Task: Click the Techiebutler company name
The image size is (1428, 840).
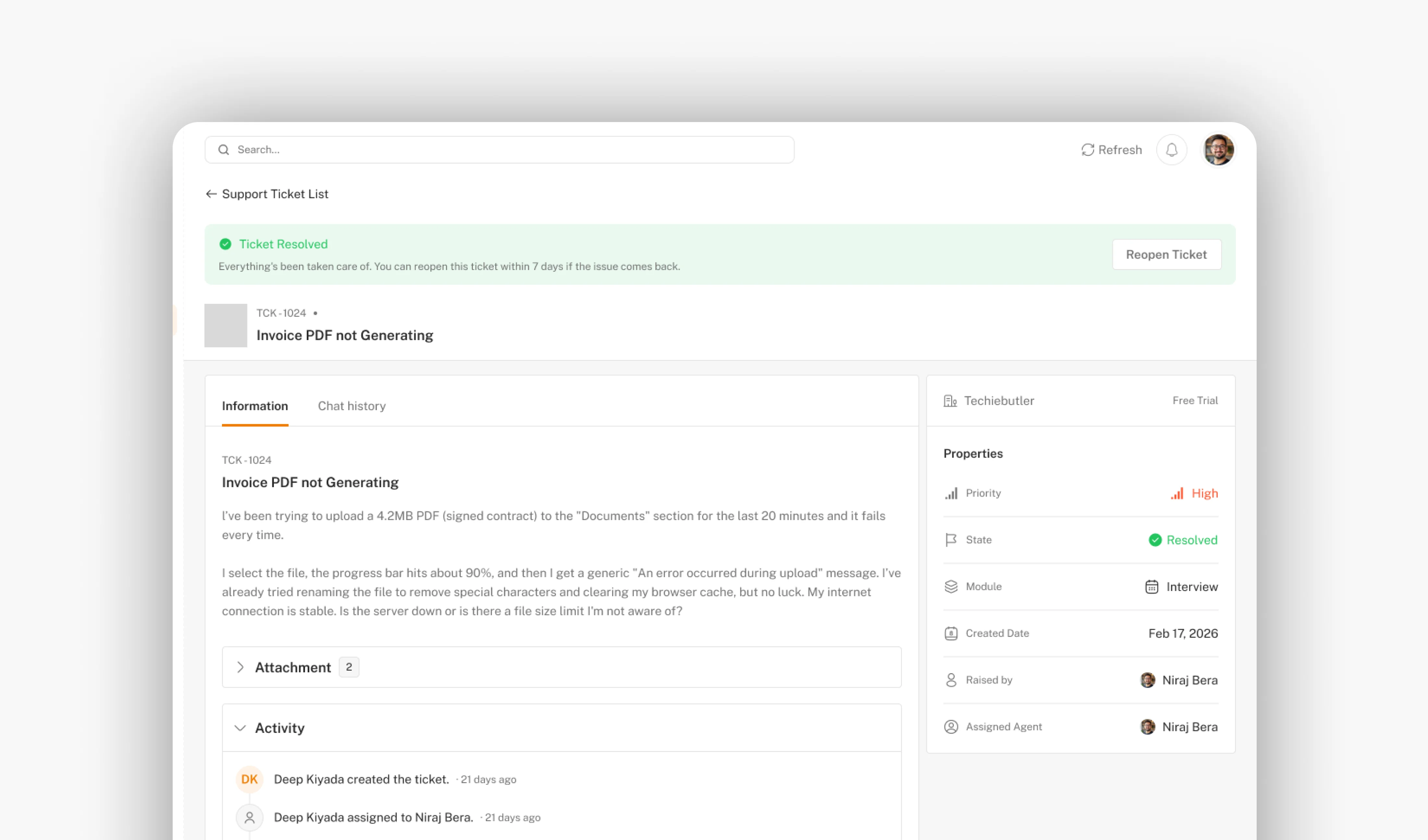Action: [x=999, y=401]
